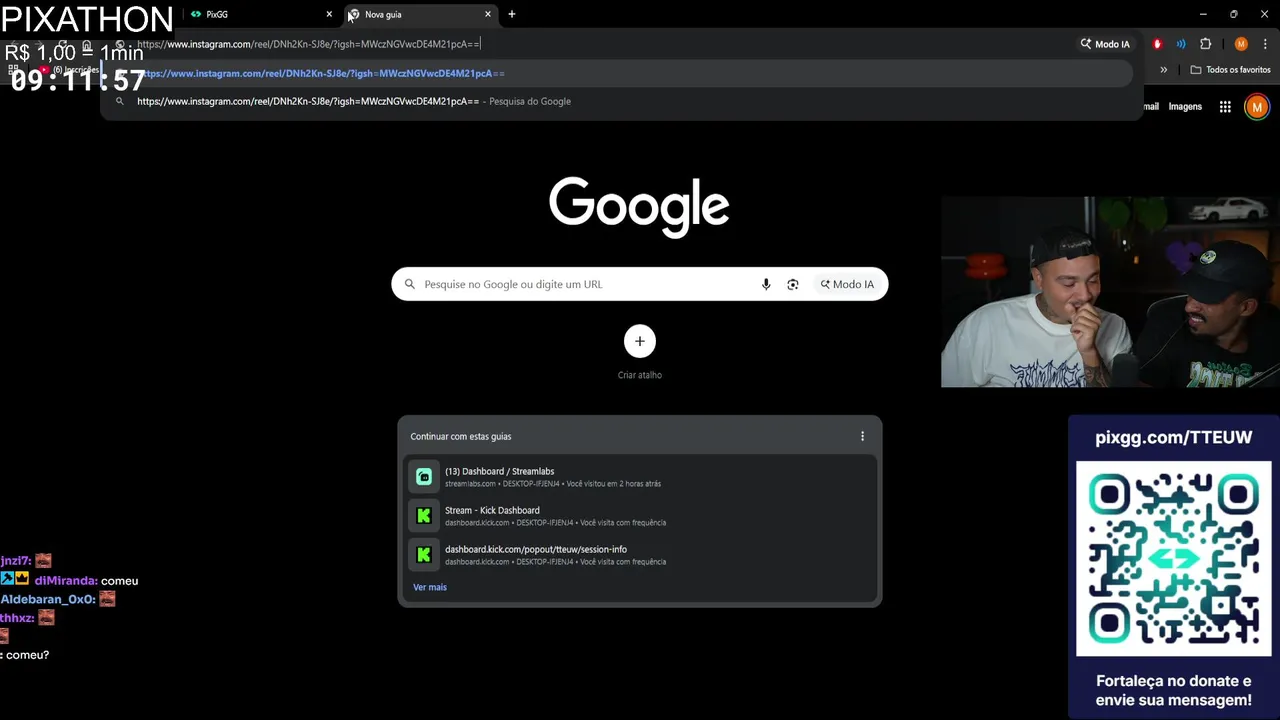This screenshot has height=720, width=1280.
Task: Click the streamer webcam overlay
Action: (x=1110, y=291)
